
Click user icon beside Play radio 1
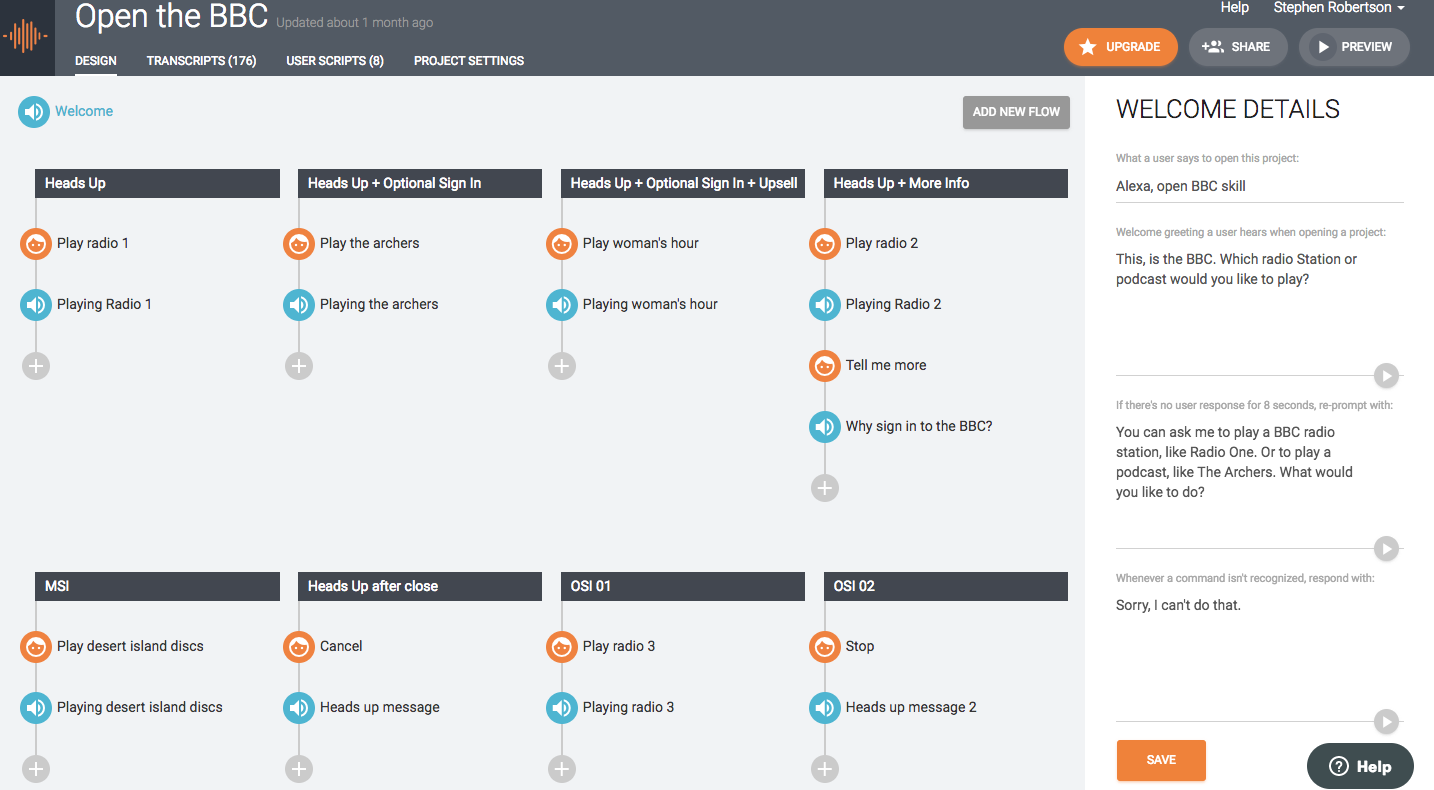pos(36,243)
